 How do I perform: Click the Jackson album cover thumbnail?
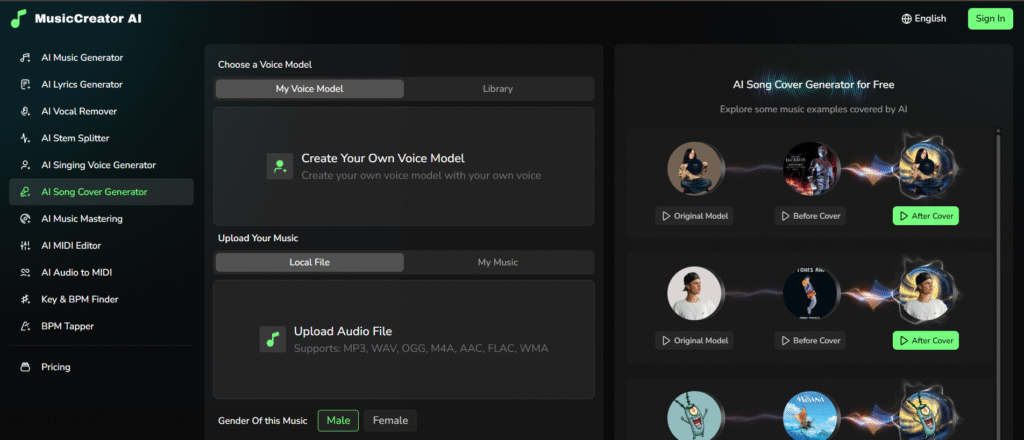(810, 168)
